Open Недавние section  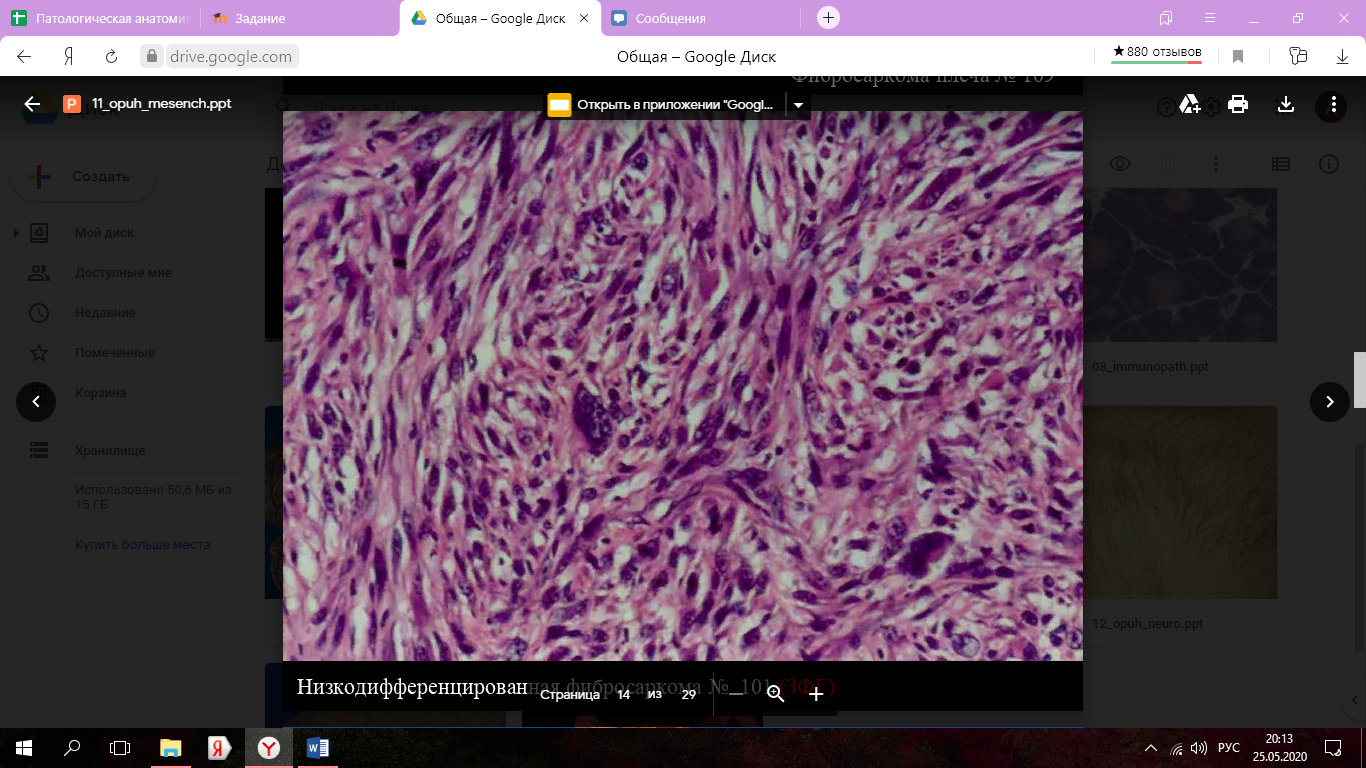click(105, 313)
